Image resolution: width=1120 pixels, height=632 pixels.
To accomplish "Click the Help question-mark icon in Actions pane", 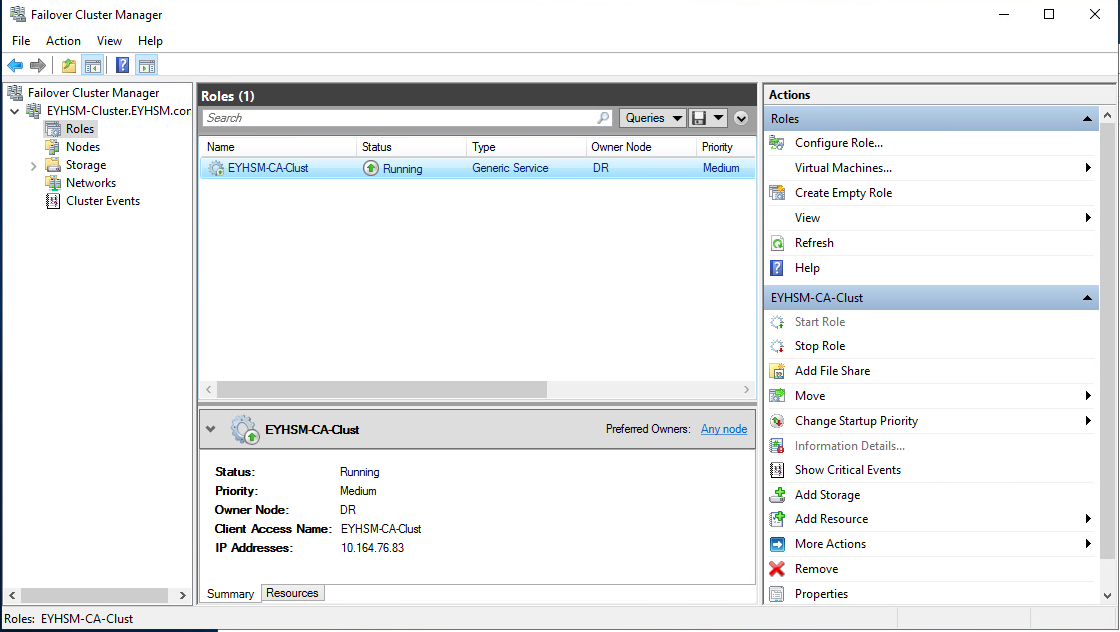I will (777, 268).
